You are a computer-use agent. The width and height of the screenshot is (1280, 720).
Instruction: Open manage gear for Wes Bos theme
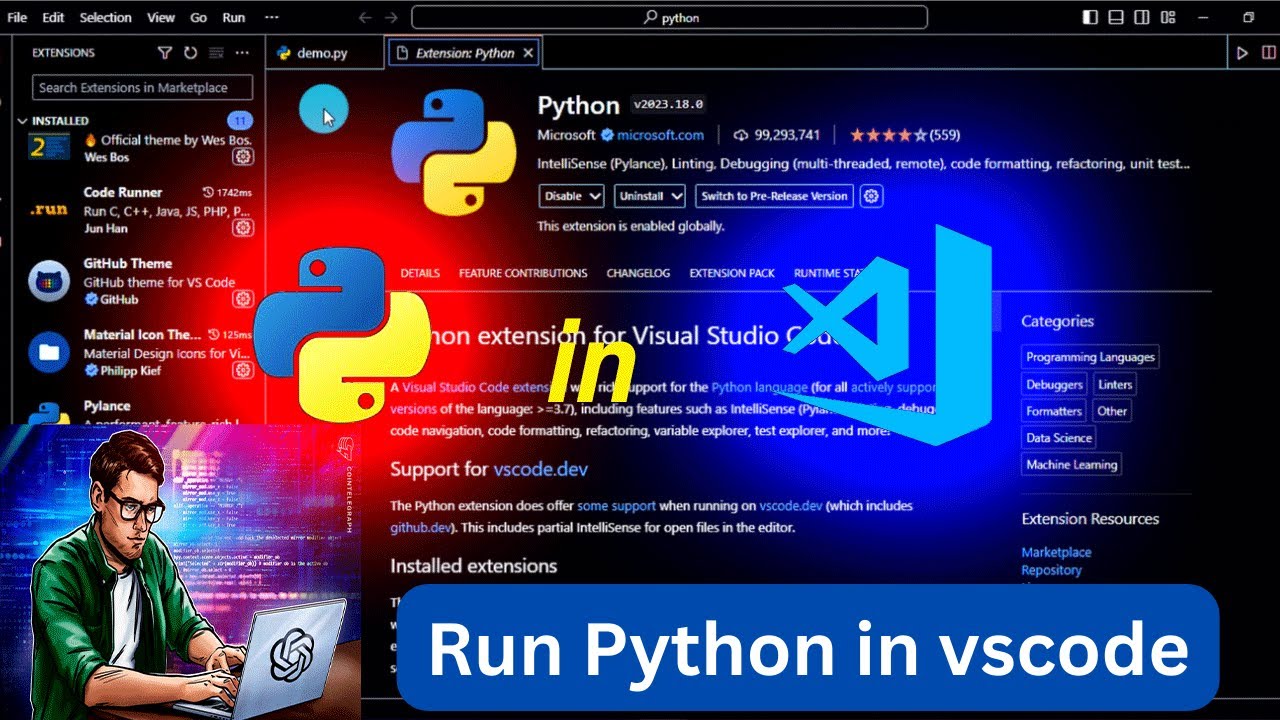click(243, 157)
